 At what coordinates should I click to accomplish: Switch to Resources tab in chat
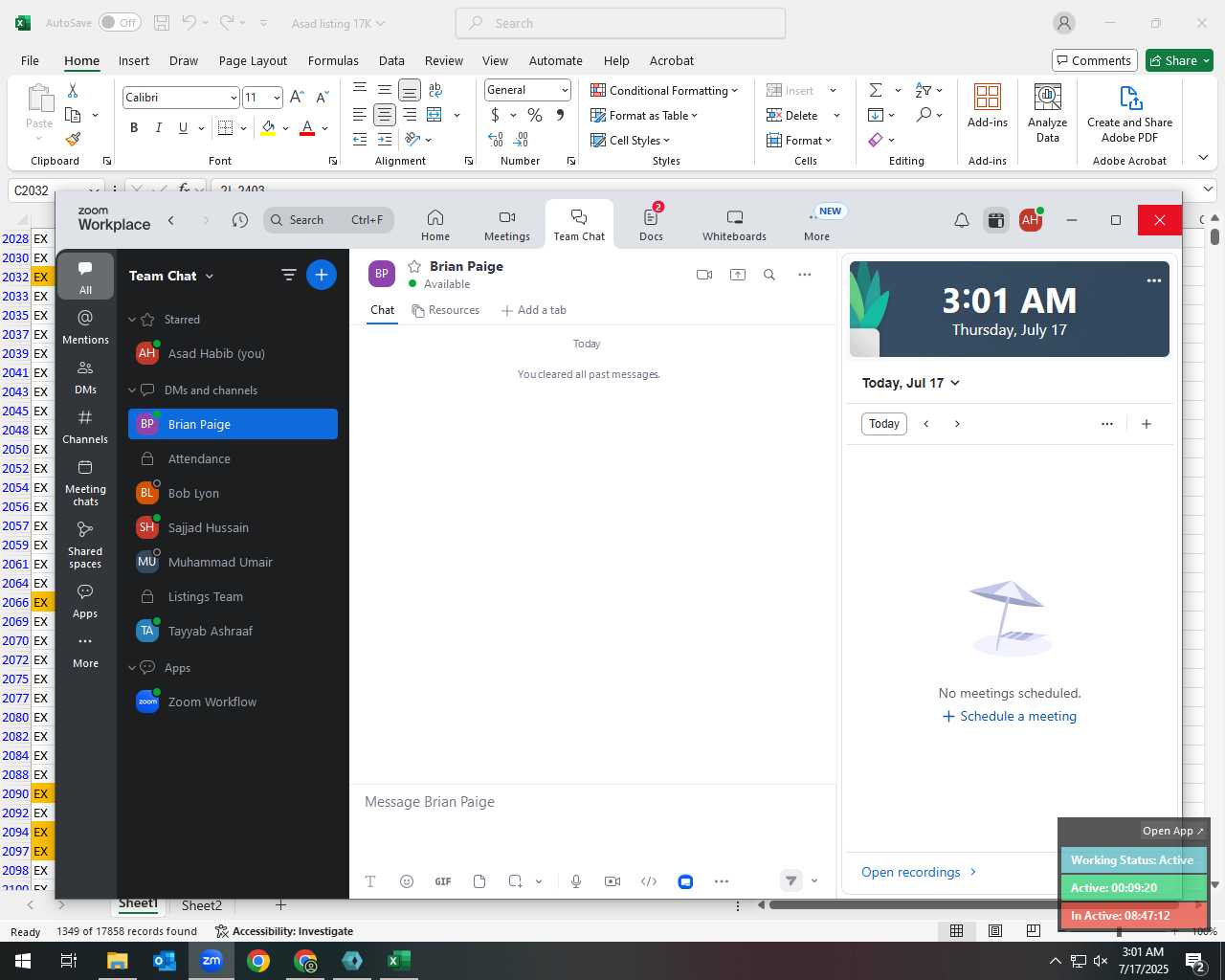pyautogui.click(x=445, y=310)
